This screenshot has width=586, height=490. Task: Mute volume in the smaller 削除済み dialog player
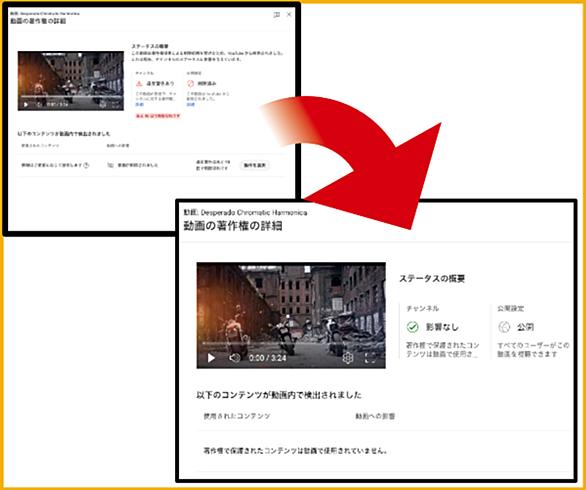[x=39, y=105]
